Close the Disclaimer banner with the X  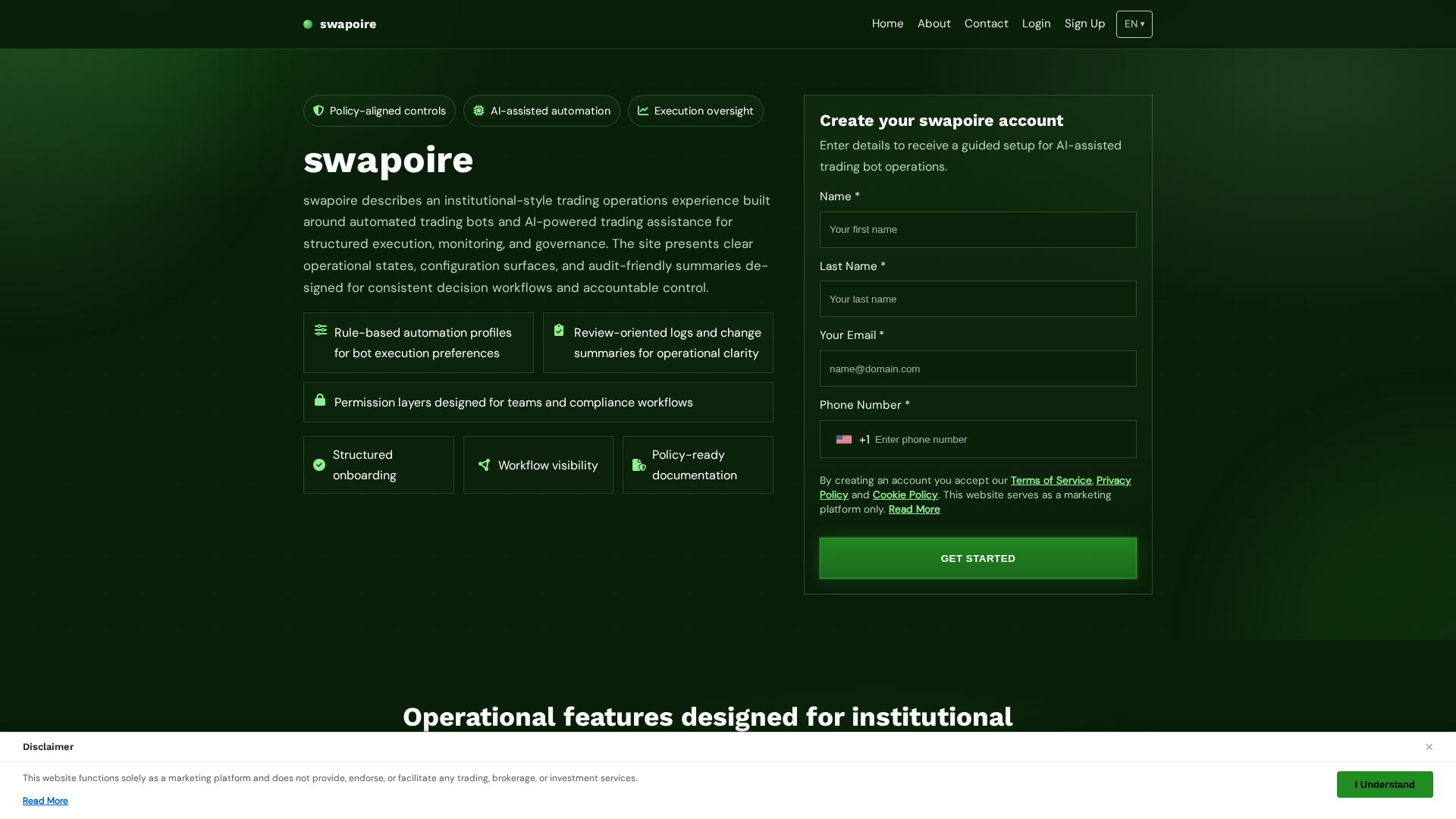(1429, 747)
